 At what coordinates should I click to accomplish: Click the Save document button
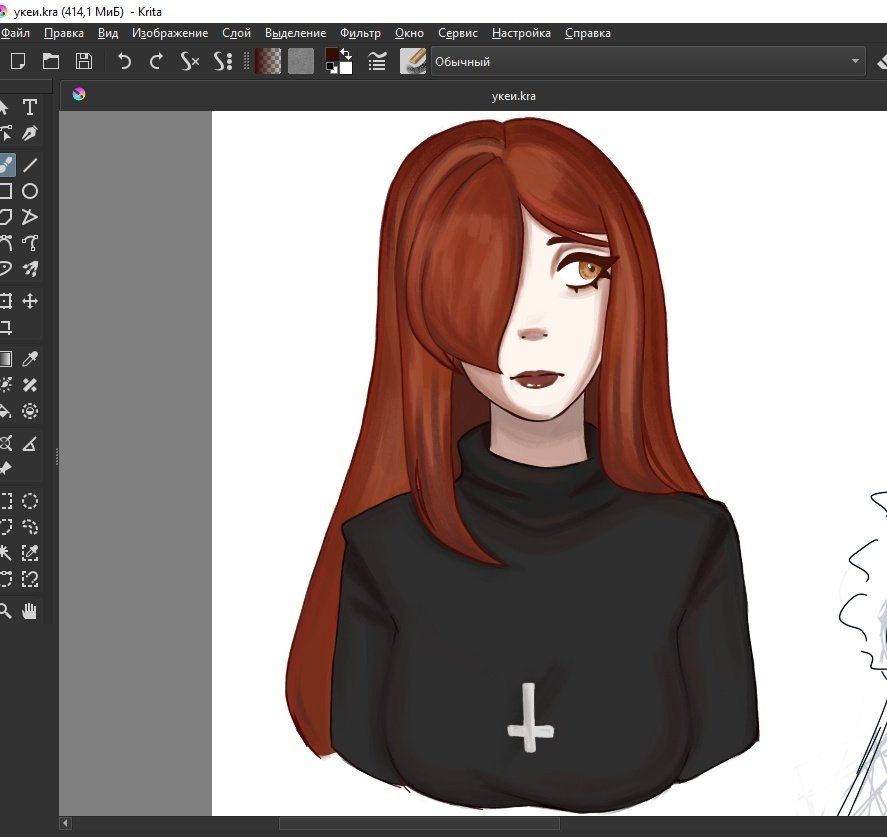click(84, 61)
